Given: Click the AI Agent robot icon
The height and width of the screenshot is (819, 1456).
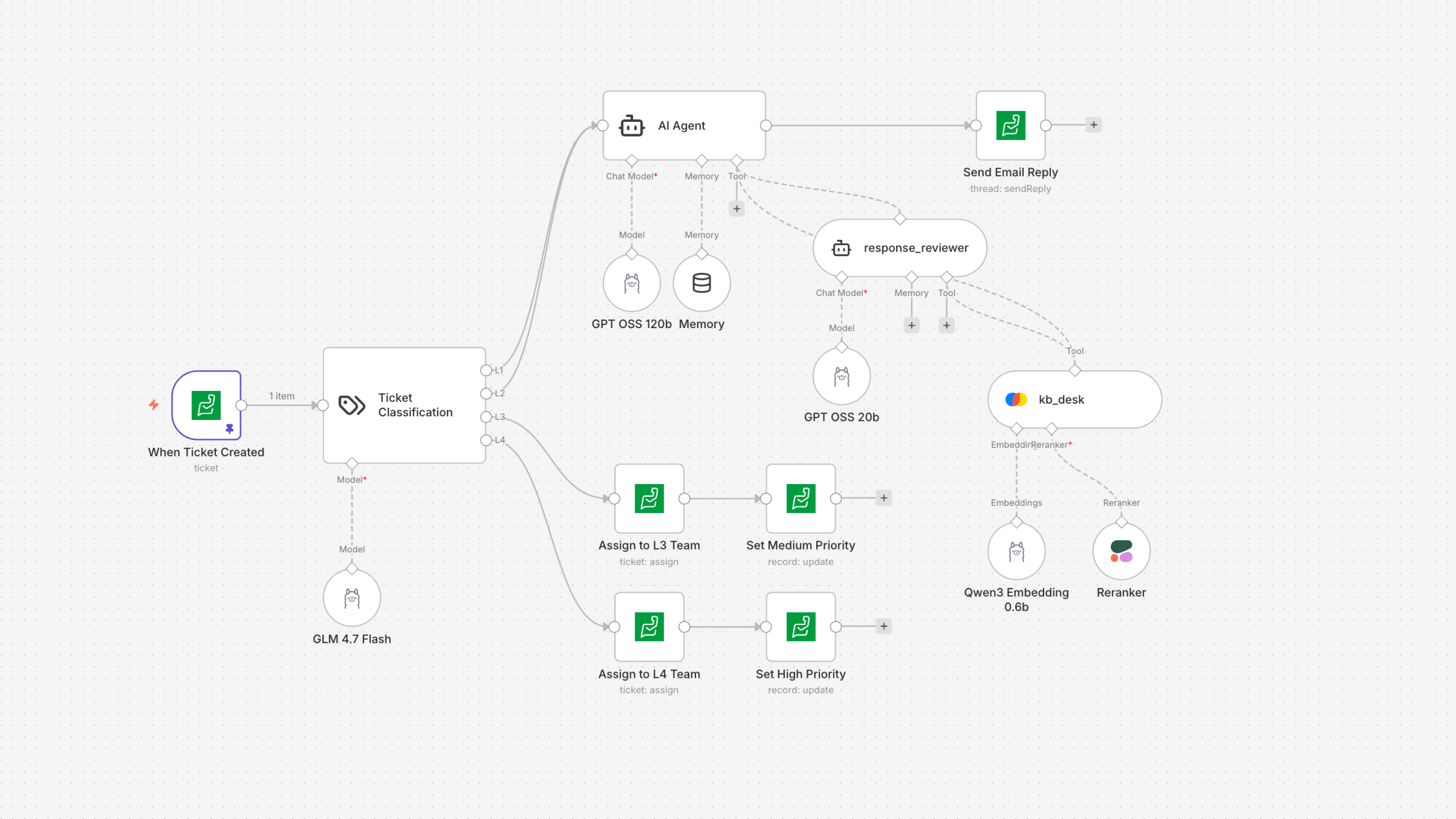Looking at the screenshot, I should [x=632, y=126].
